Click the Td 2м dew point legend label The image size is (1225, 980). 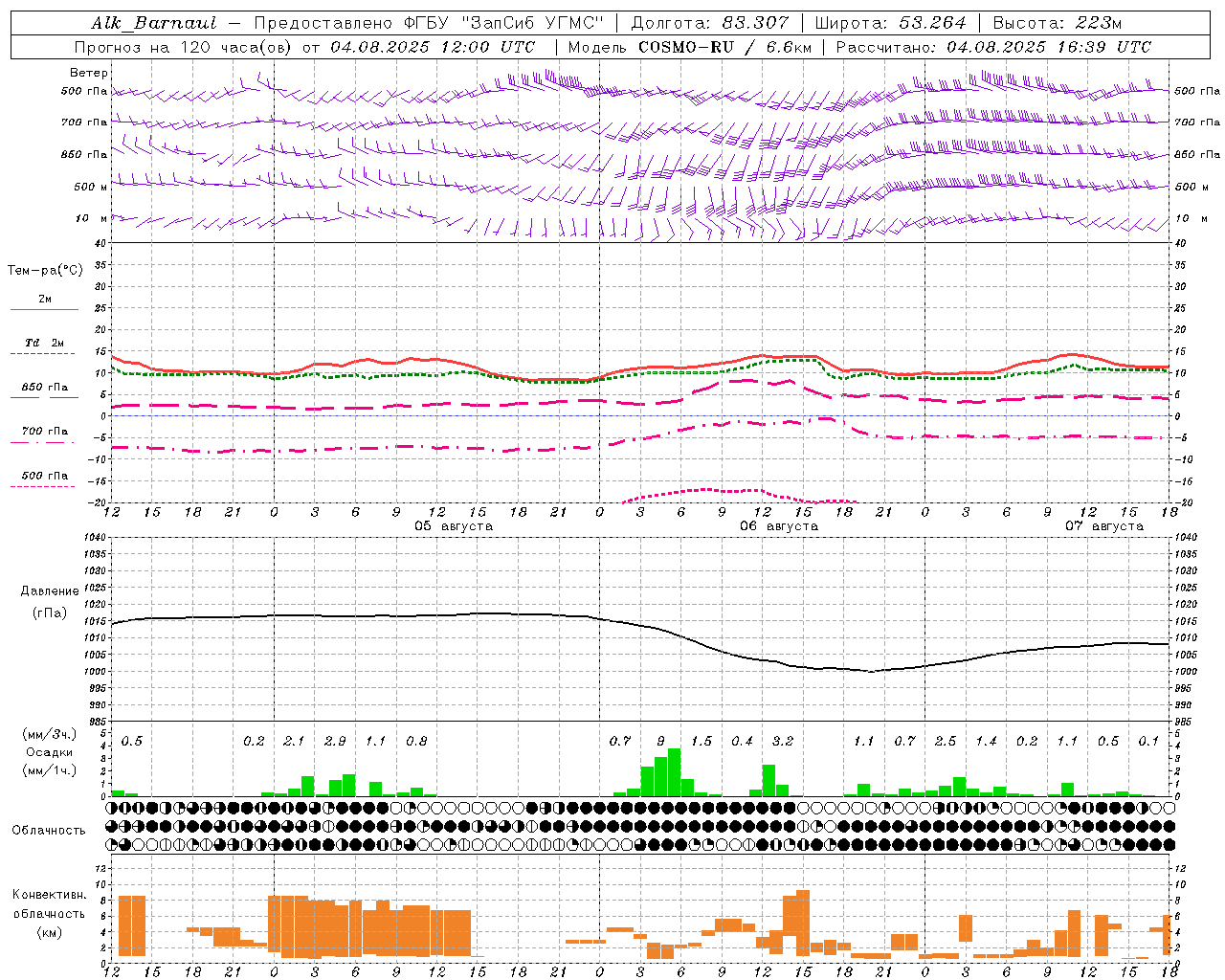coord(44,343)
